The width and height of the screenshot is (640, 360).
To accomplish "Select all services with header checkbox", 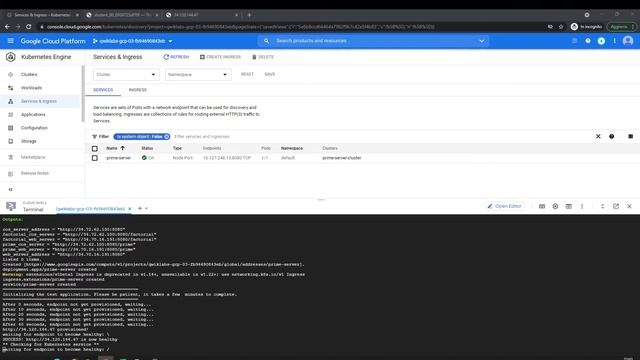I will coord(95,149).
